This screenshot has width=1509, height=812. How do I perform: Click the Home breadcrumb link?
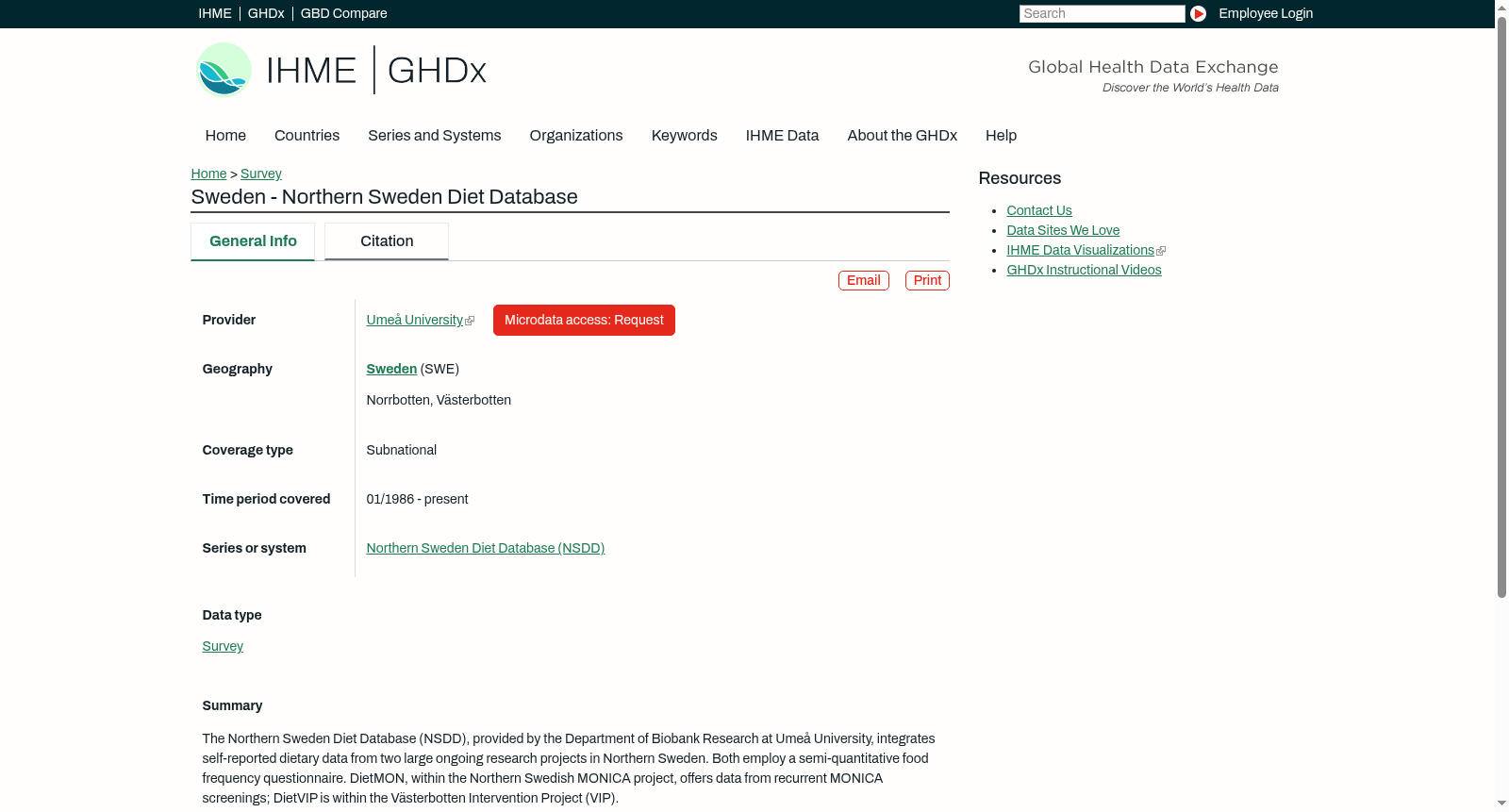click(x=208, y=174)
